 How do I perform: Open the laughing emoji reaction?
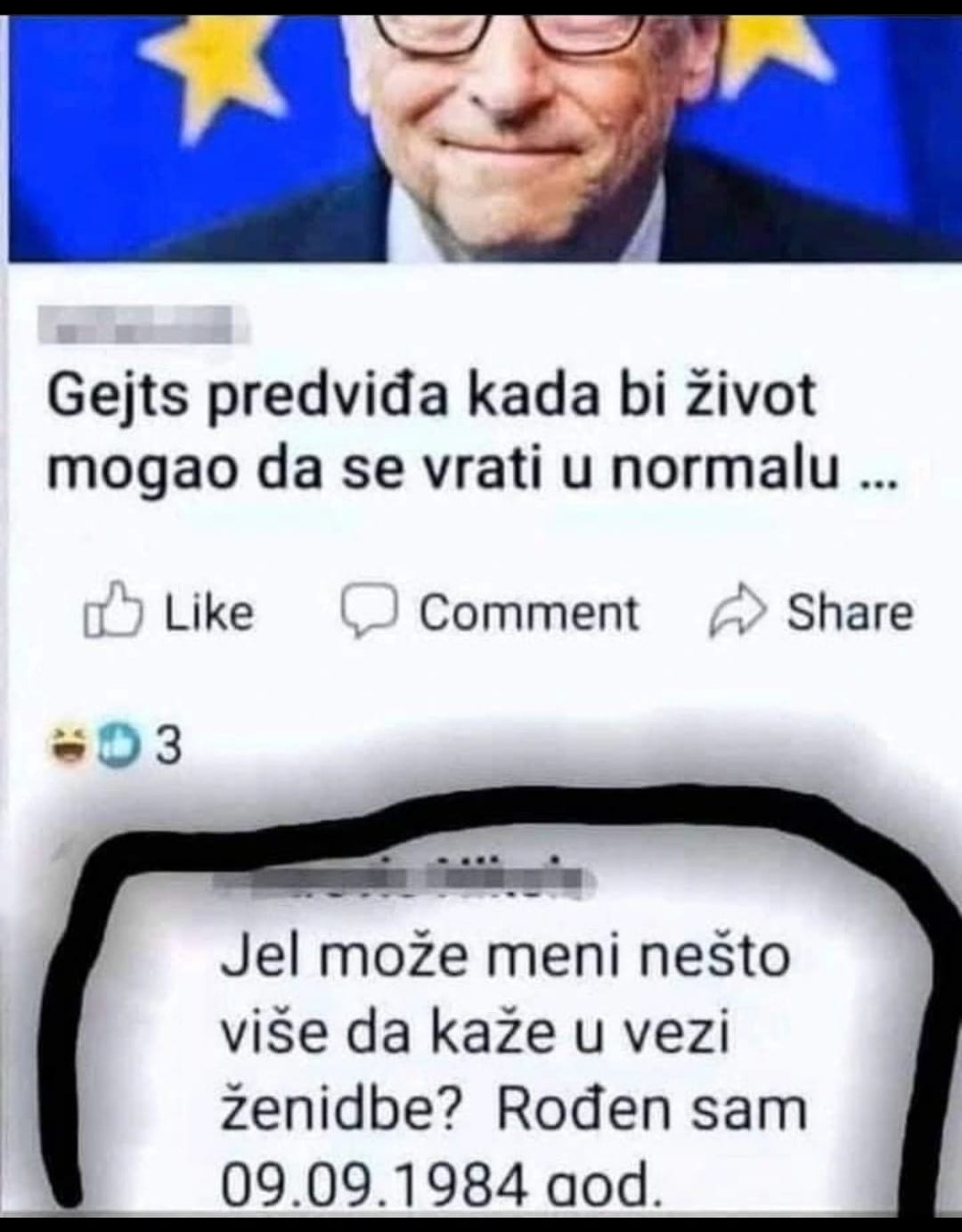[x=66, y=746]
